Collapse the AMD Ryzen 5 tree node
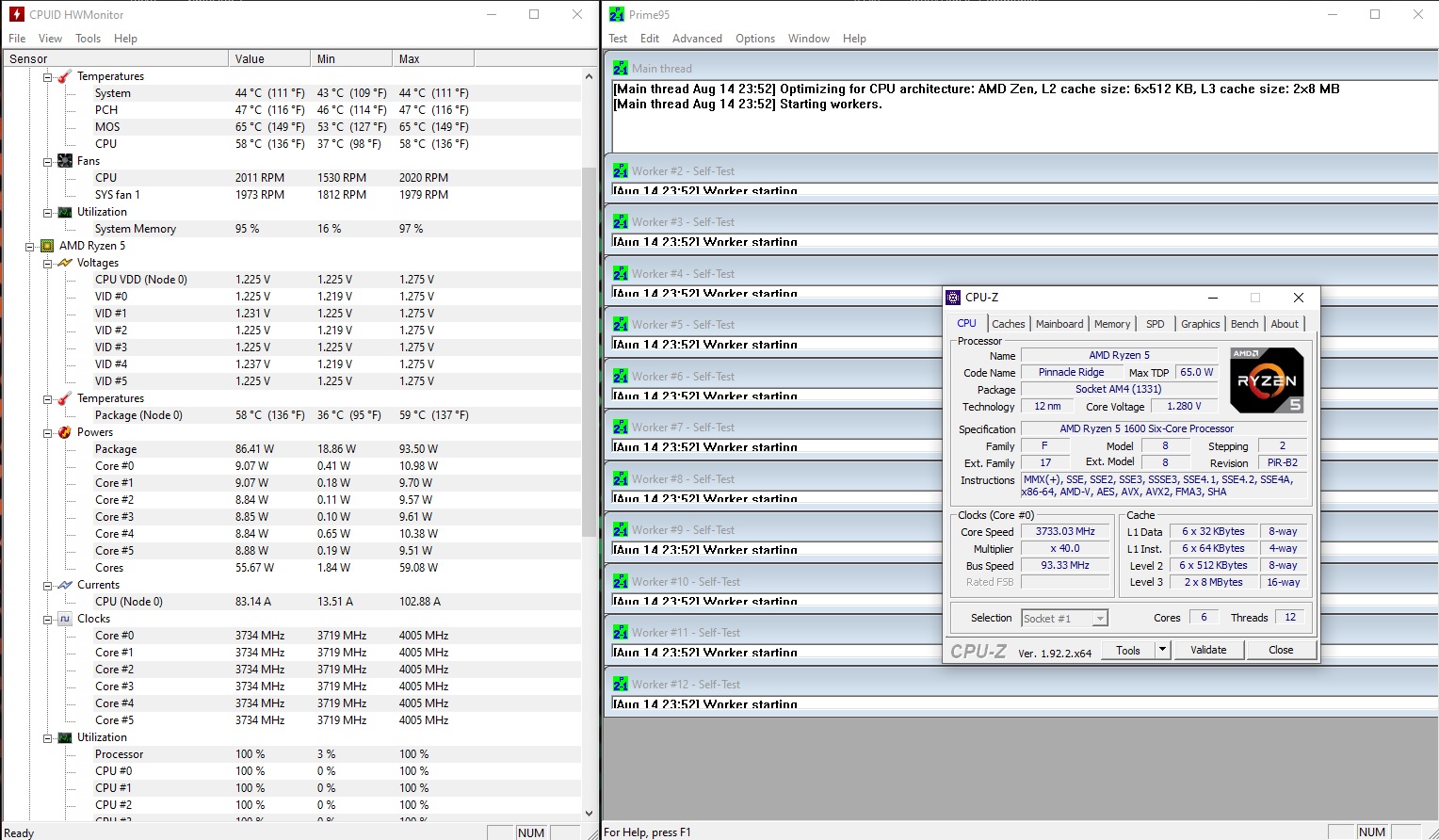The image size is (1439, 840). [30, 247]
